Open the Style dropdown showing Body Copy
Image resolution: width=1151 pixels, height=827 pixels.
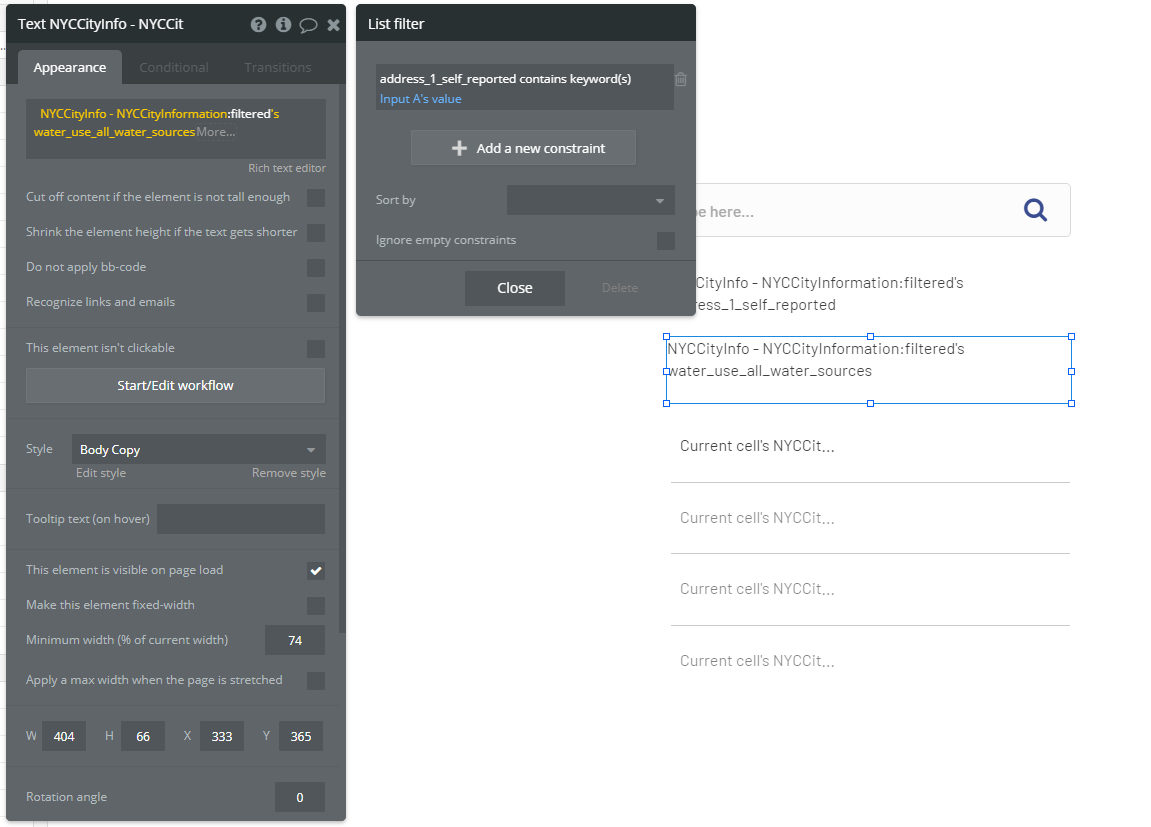(x=198, y=450)
